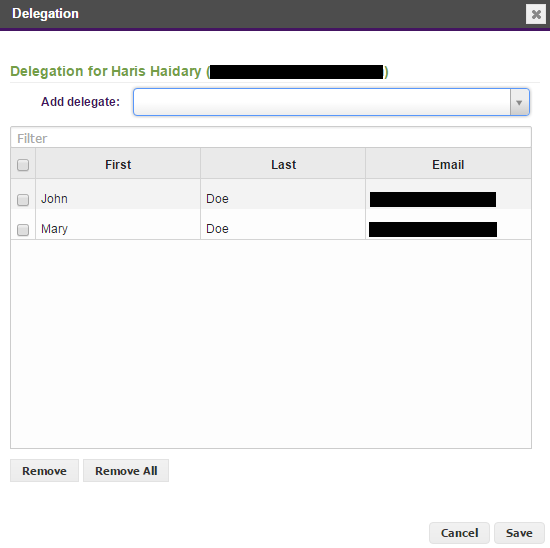Select the John first-name cell
This screenshot has height=548, width=550.
tap(118, 199)
